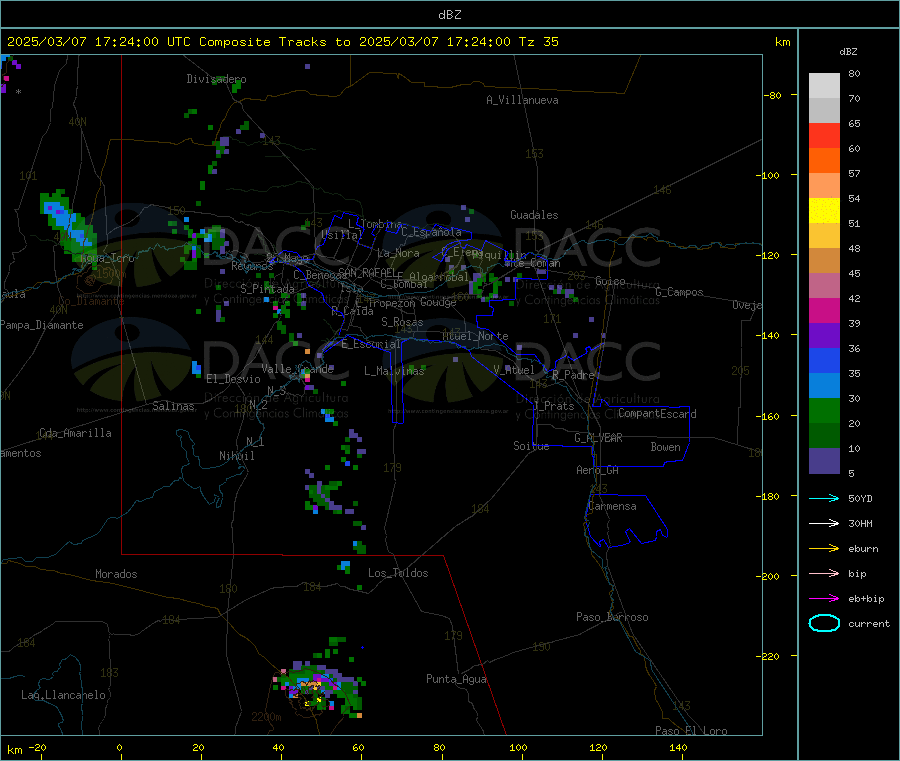Image resolution: width=900 pixels, height=761 pixels.
Task: Click the pink bip arrow icon
Action: 824,573
